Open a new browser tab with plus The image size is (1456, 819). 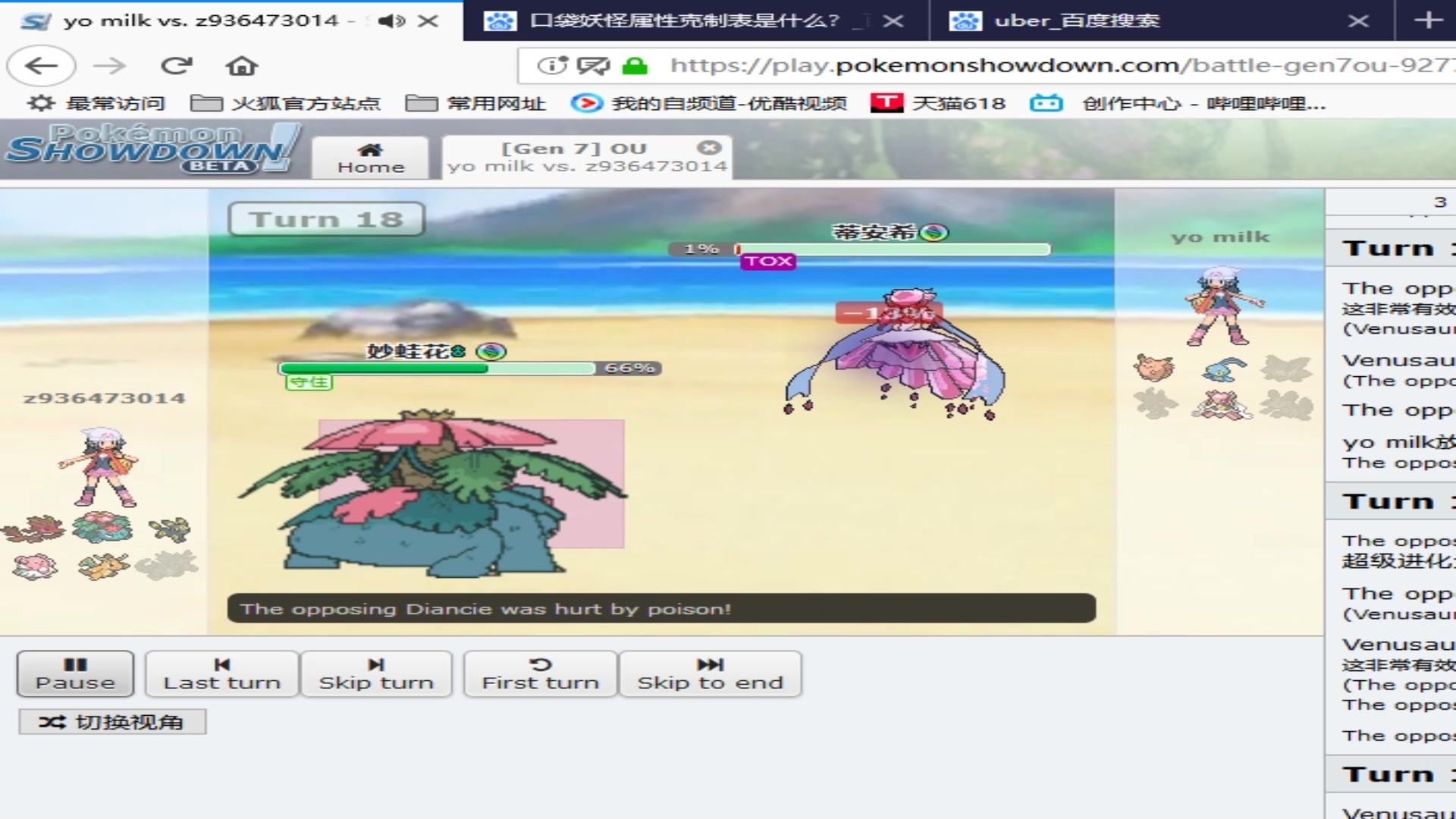point(1428,20)
